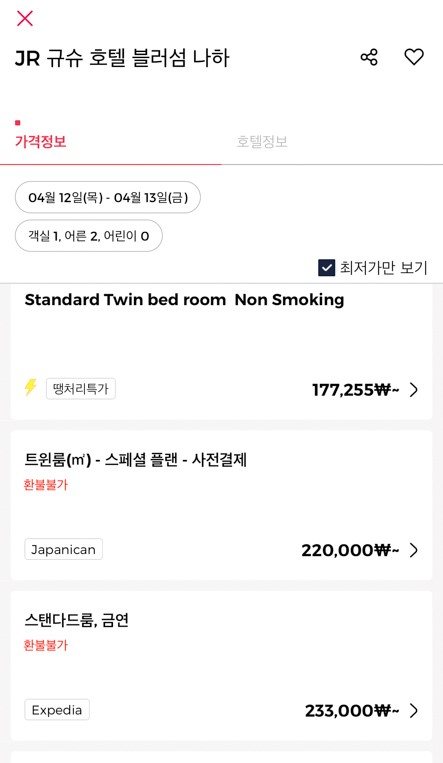Toggle the 최저가만 보기 checkbox
Viewport: 443px width, 763px height.
(326, 268)
